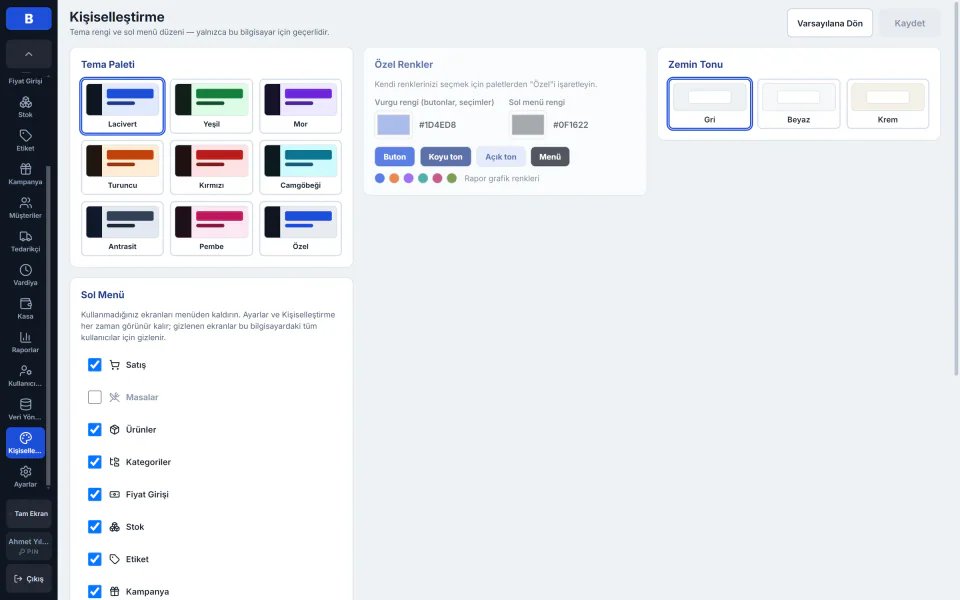Click the blue B logo
Viewport: 960px width, 600px height.
(29, 18)
